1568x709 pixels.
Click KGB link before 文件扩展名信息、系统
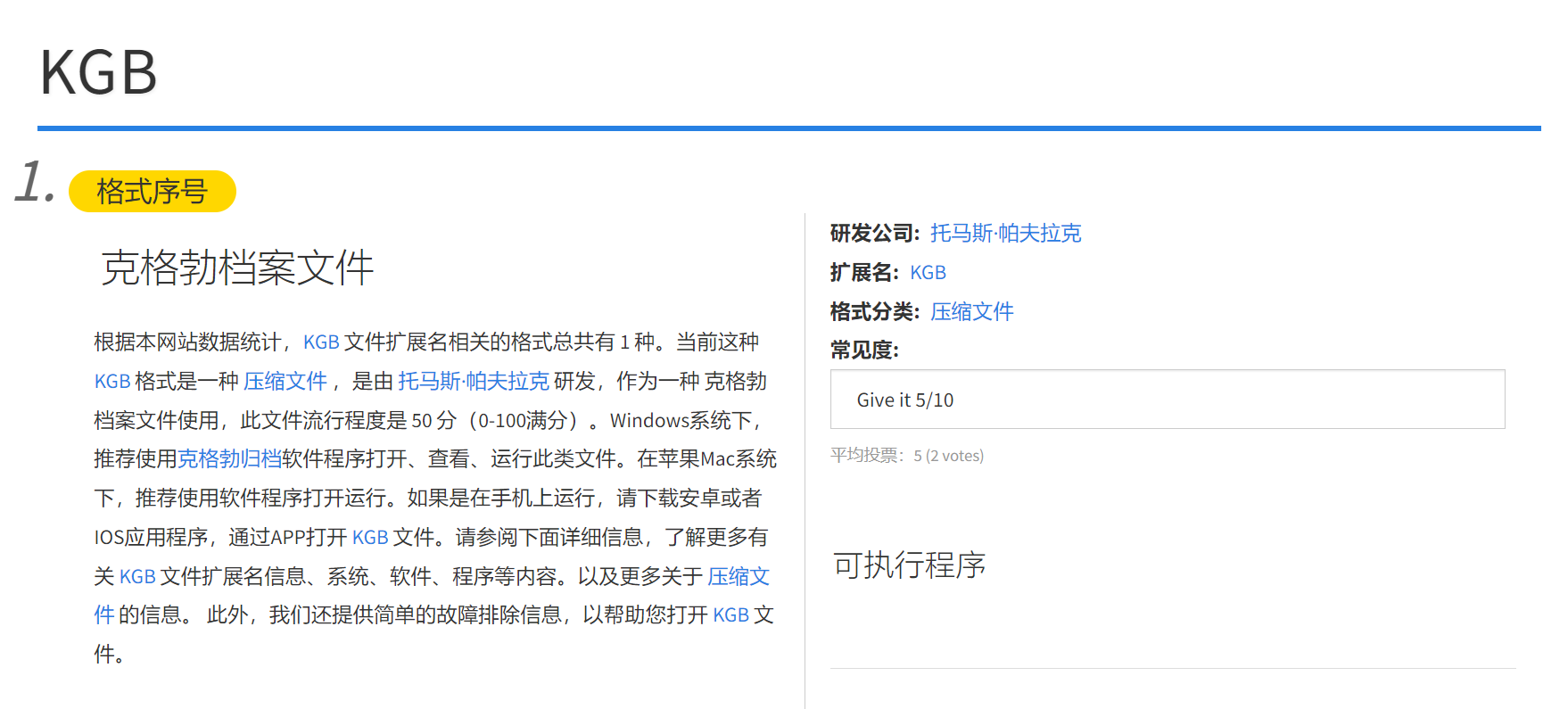137,577
